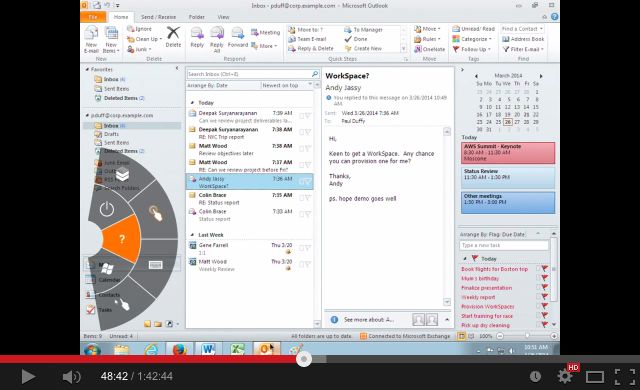Open the Move dropdown in ribbon
Viewport: 640px width, 390px height.
pyautogui.click(x=427, y=29)
